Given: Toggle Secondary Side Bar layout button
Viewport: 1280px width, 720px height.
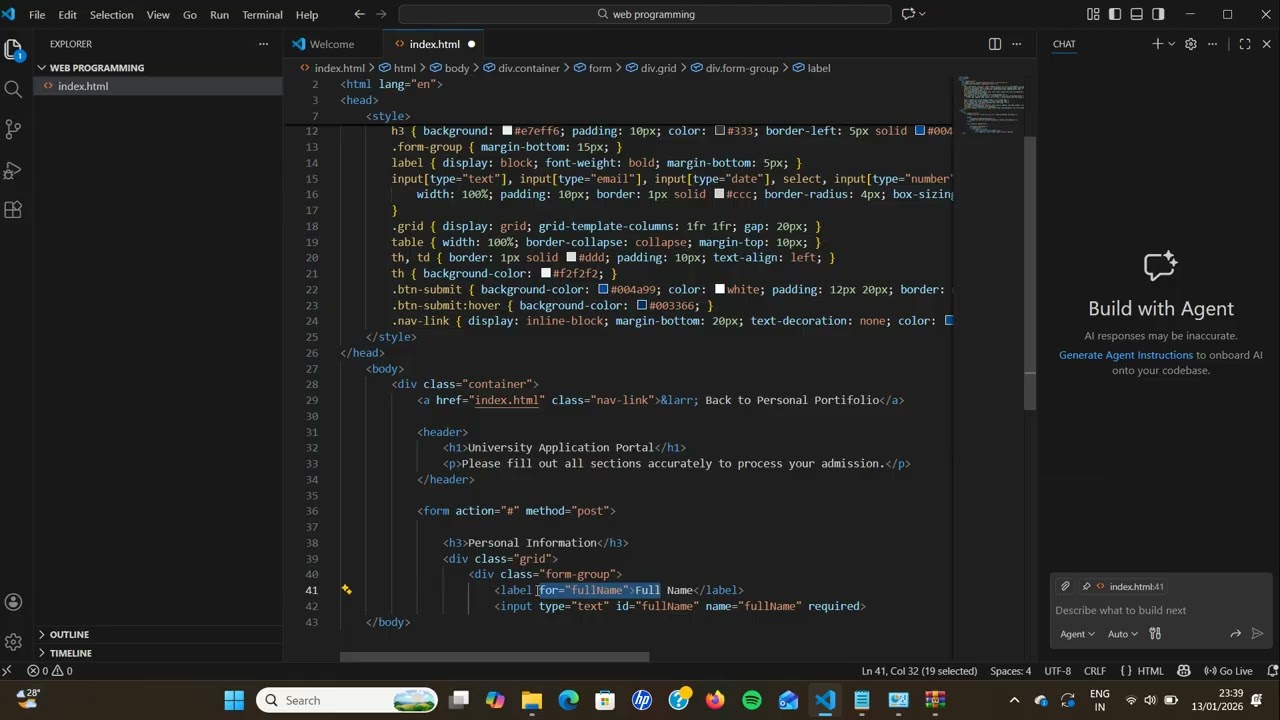Looking at the screenshot, I should [x=1158, y=14].
